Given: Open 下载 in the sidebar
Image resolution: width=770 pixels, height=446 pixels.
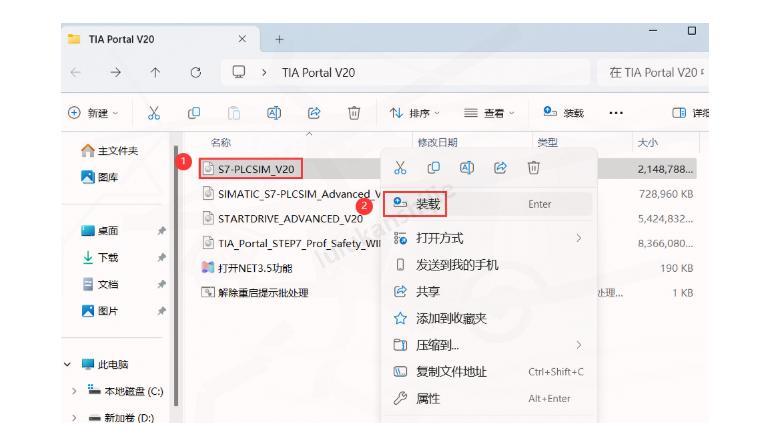Looking at the screenshot, I should (100, 257).
